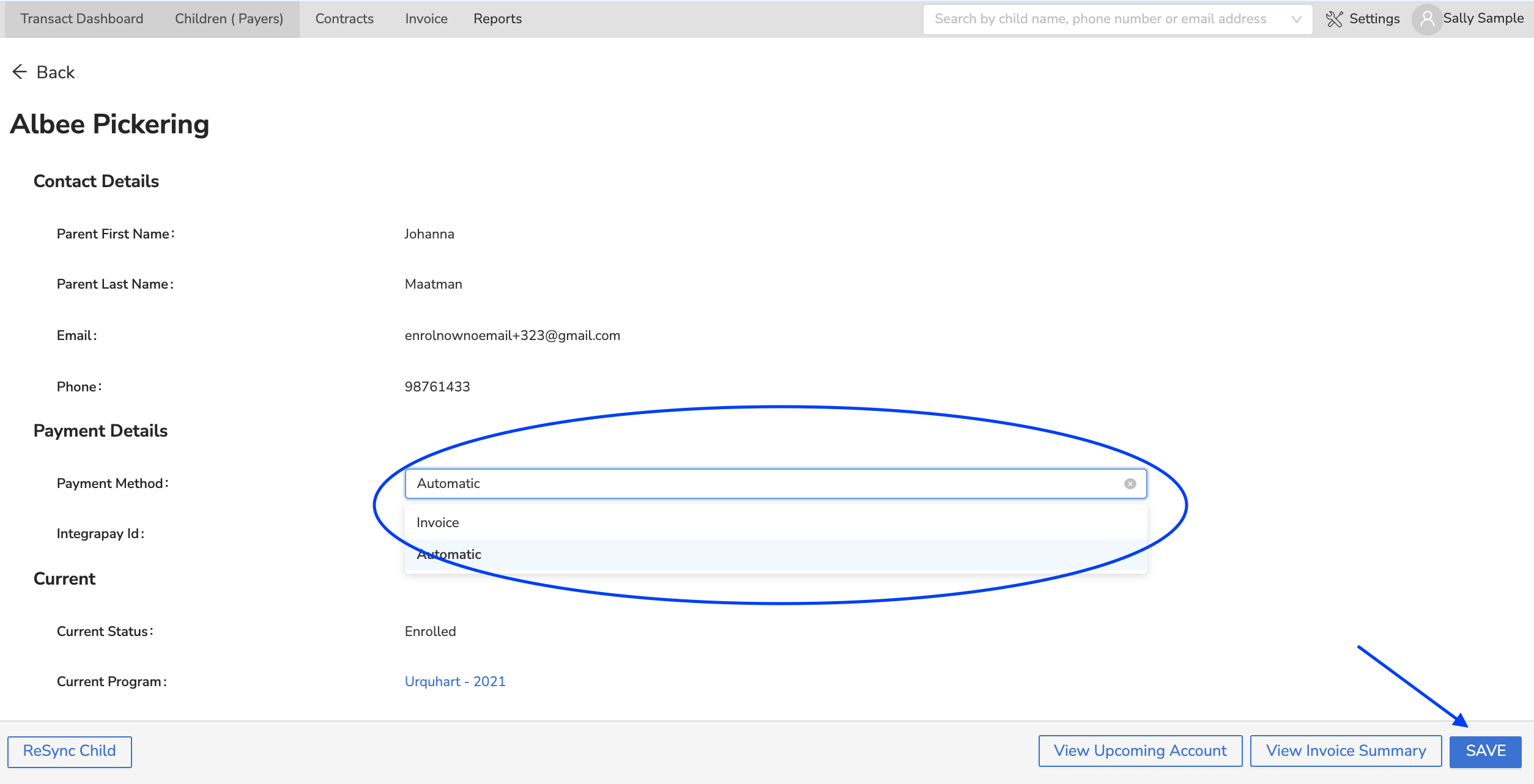Image resolution: width=1534 pixels, height=784 pixels.
Task: Expand the child search dropdown arrow
Action: pos(1296,19)
